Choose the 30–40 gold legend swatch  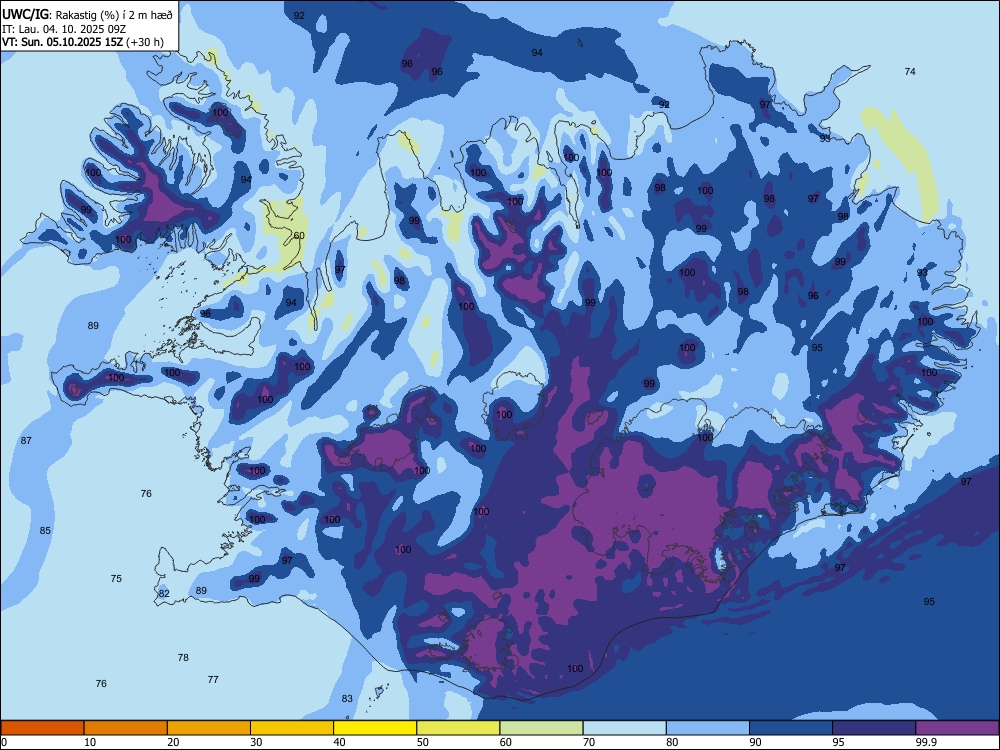click(292, 728)
